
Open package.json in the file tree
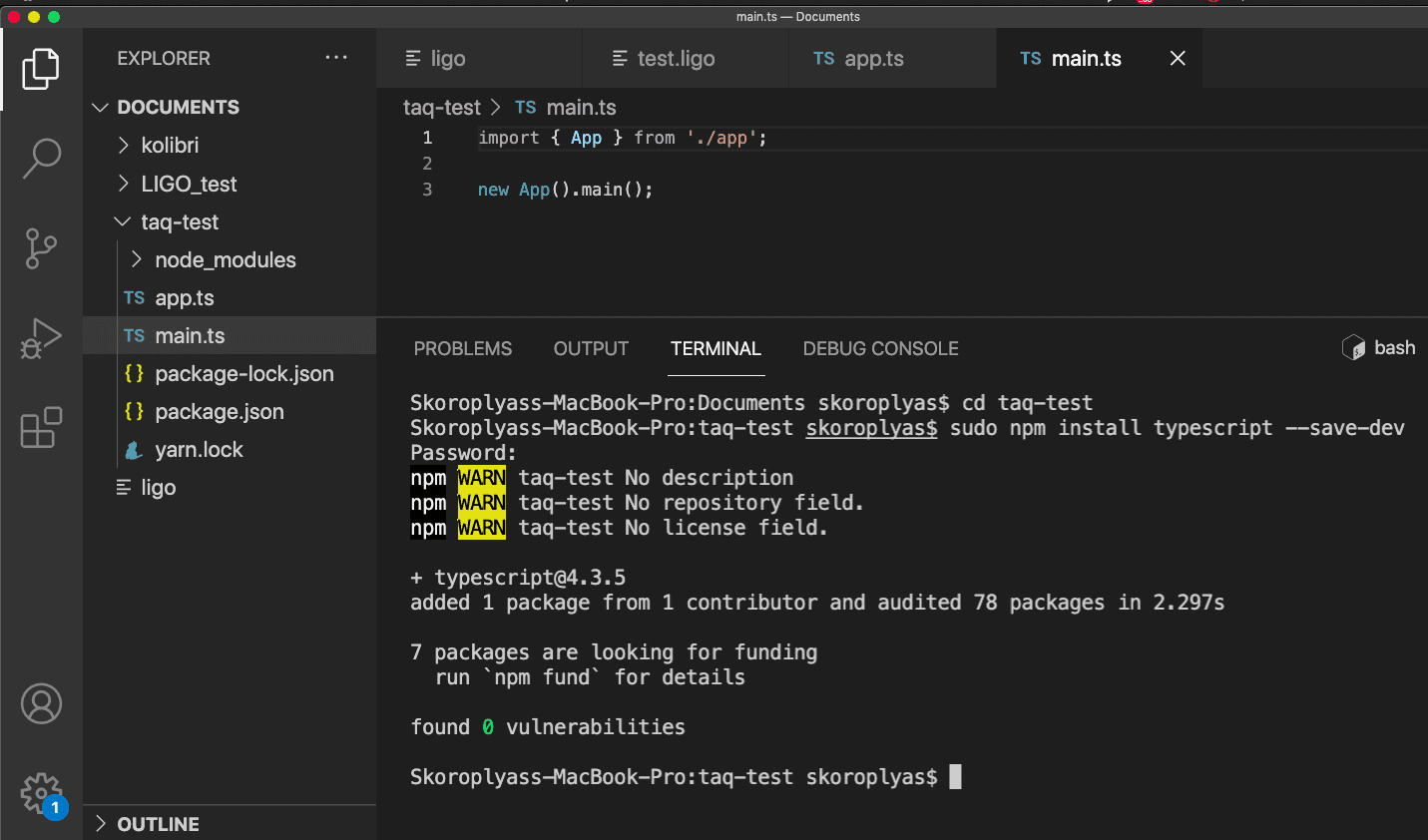coord(219,412)
